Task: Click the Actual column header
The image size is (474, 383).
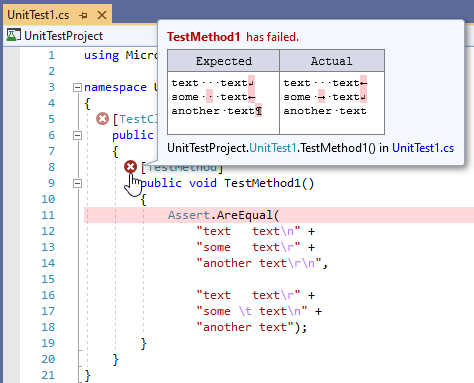Action: tap(332, 61)
